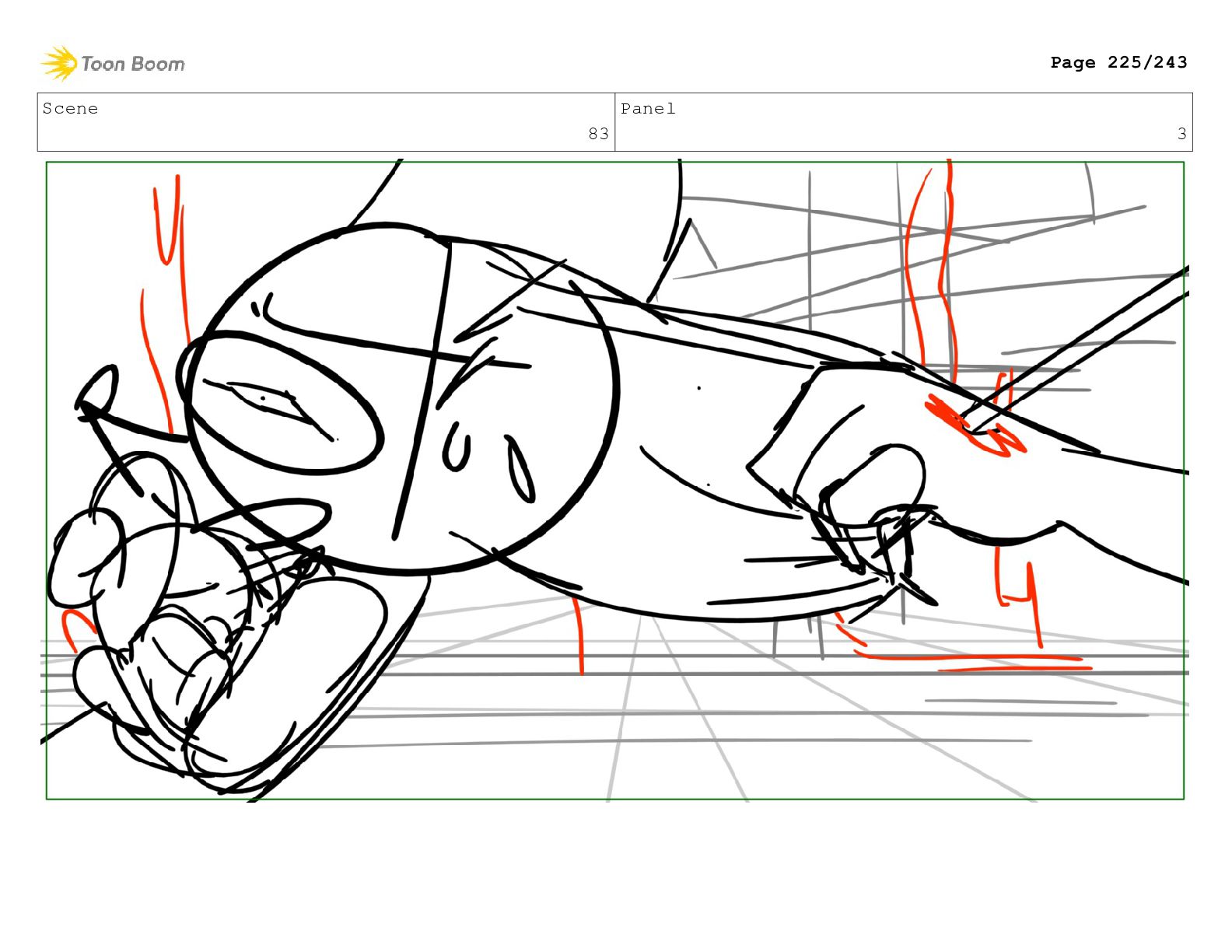The image size is (1232, 952).
Task: Click the Toon Boom logo
Action: click(113, 63)
